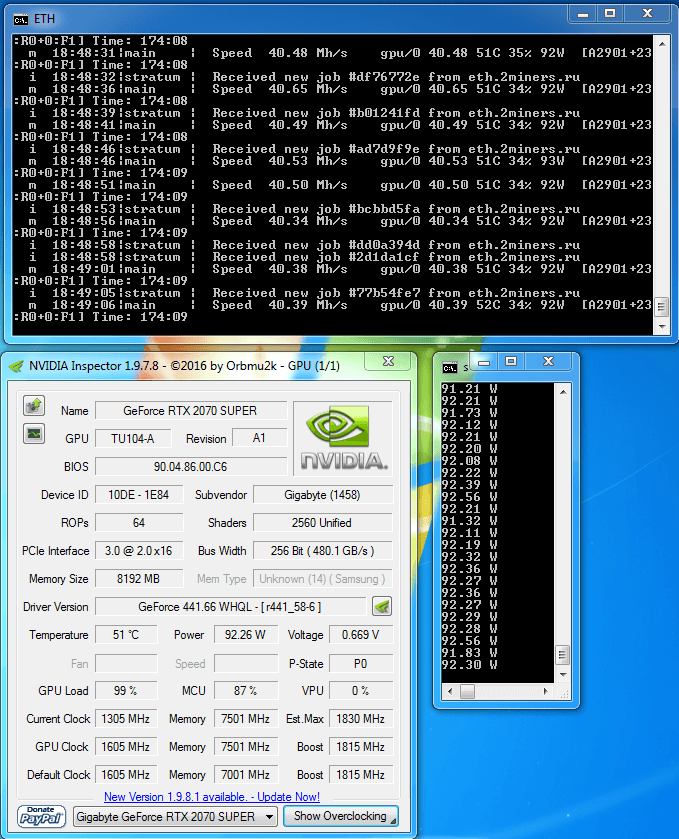Click the BIOS version field
679x839 pixels.
click(x=190, y=467)
